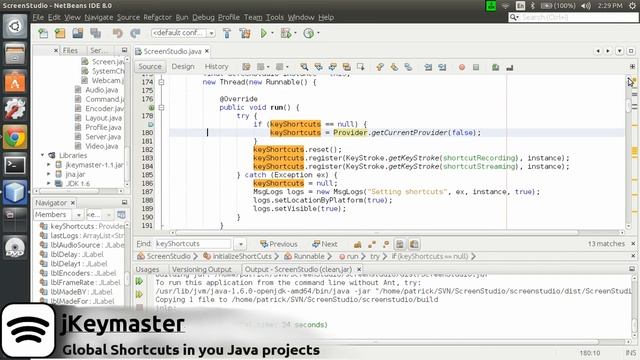Open Run Project dropdown arrow
Viewport: 640px width, 360px height.
[x=272, y=33]
